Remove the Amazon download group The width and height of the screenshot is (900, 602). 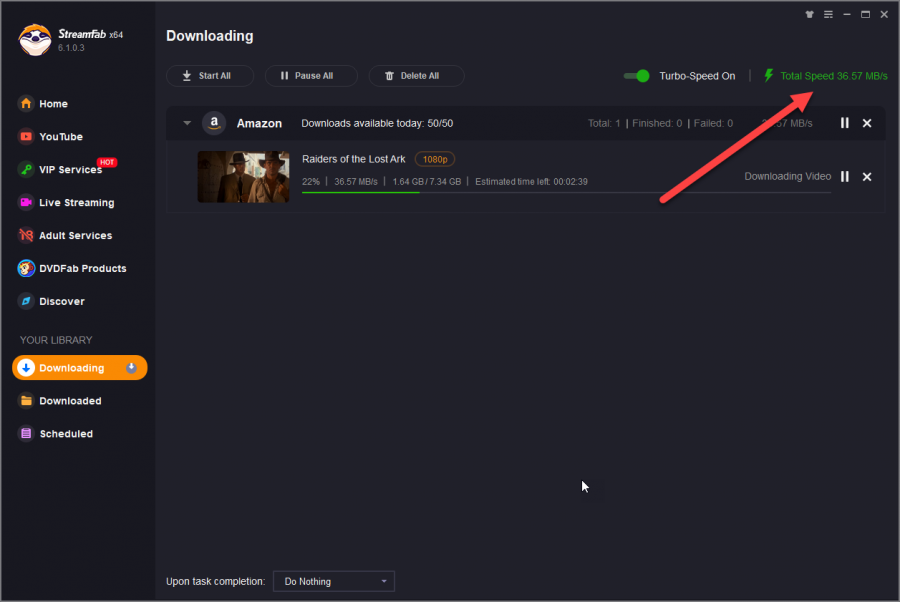(867, 123)
